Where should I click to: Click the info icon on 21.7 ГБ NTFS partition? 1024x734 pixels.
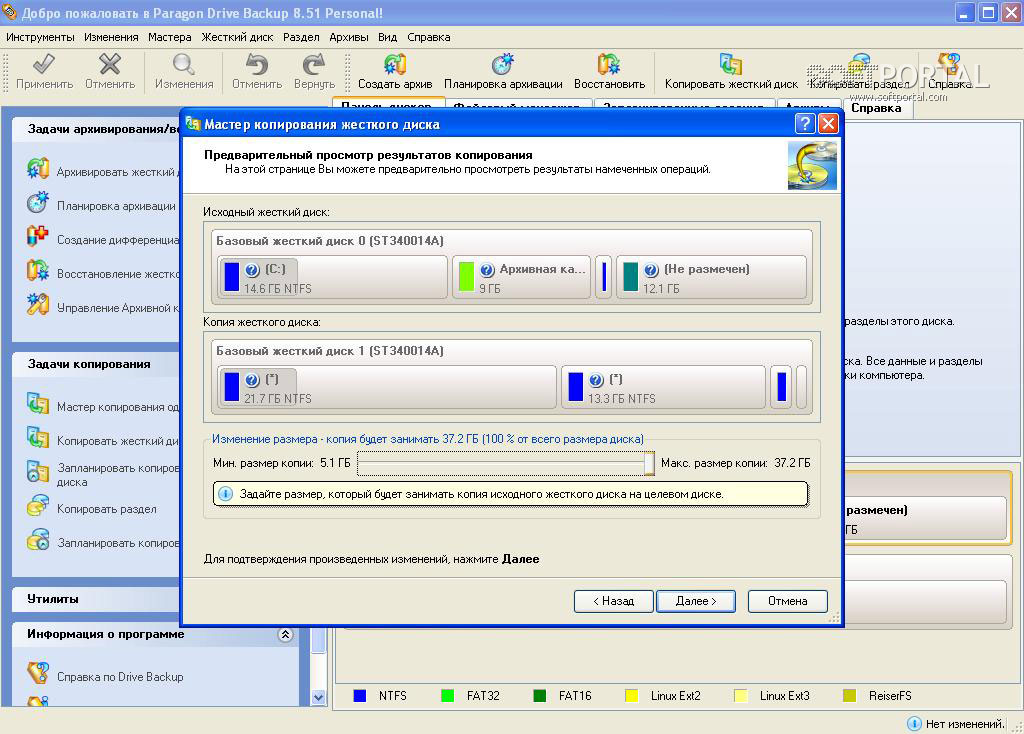(x=252, y=380)
